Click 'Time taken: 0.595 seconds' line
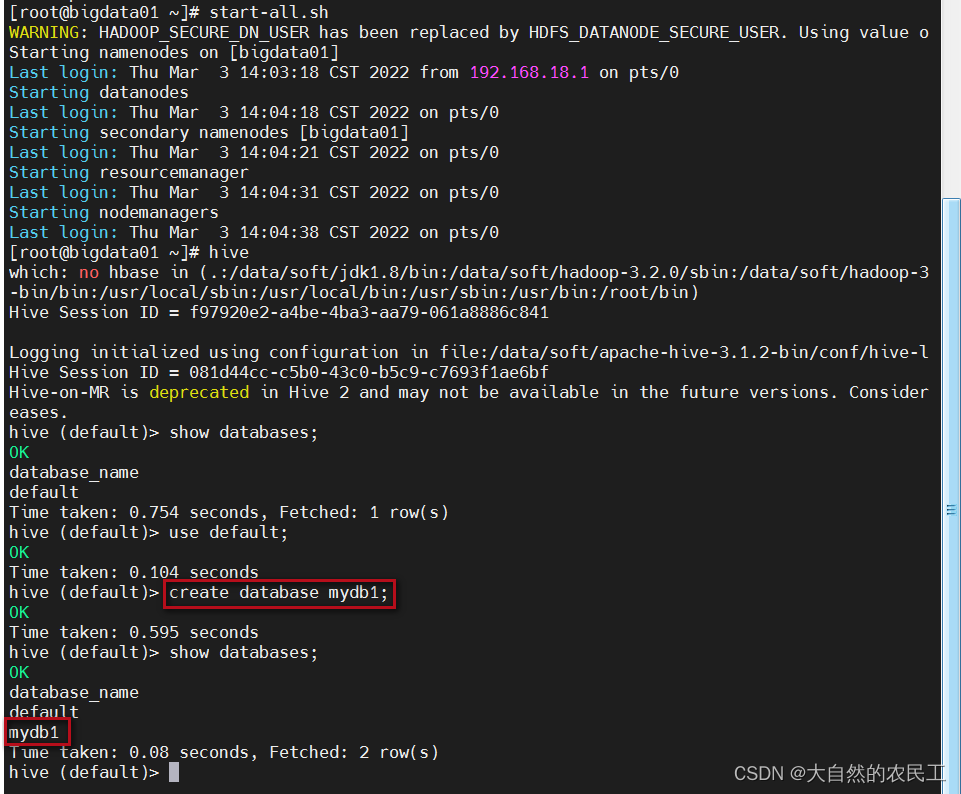The image size is (961, 794). click(x=134, y=632)
